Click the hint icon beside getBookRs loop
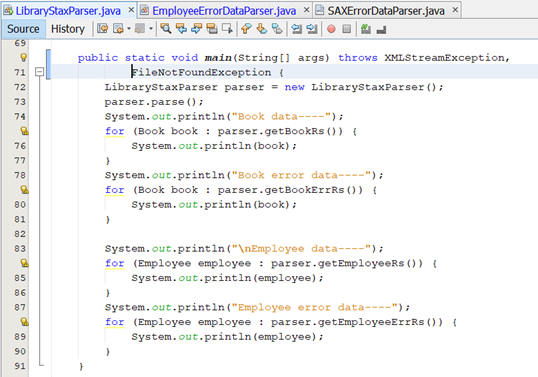The width and height of the screenshot is (538, 377). click(x=24, y=131)
